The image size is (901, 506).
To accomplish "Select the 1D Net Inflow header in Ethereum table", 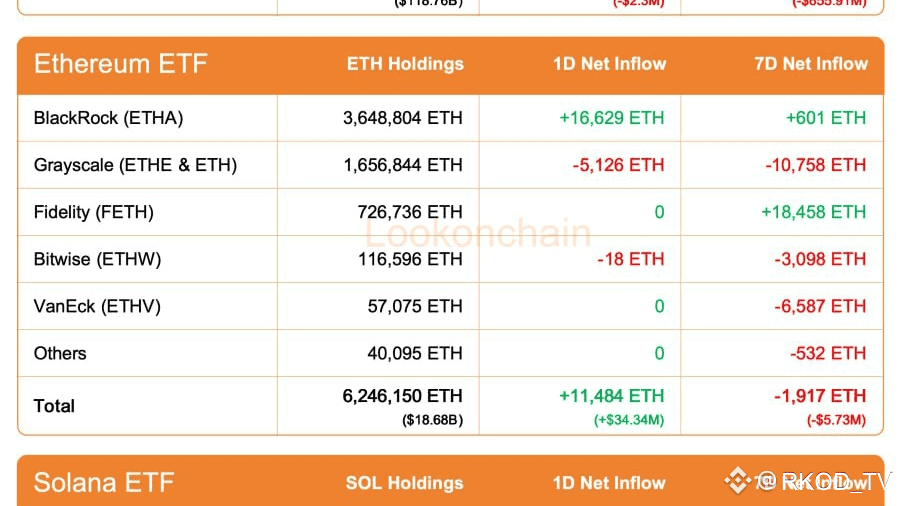I will click(609, 64).
